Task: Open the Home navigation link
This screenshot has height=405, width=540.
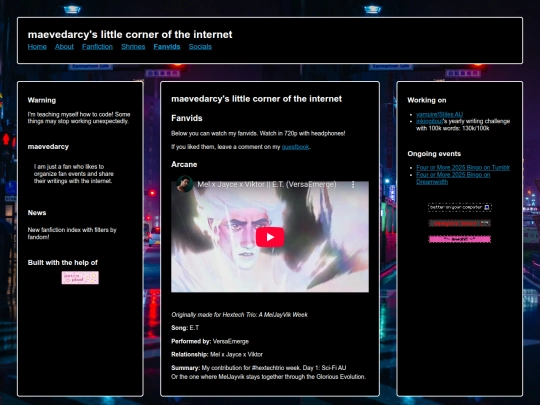Action: click(37, 47)
